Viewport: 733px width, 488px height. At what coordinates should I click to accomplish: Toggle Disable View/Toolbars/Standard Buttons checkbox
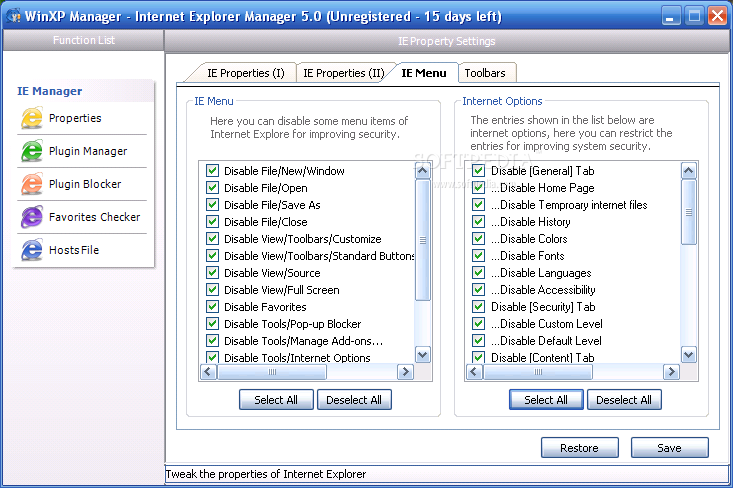[x=212, y=256]
